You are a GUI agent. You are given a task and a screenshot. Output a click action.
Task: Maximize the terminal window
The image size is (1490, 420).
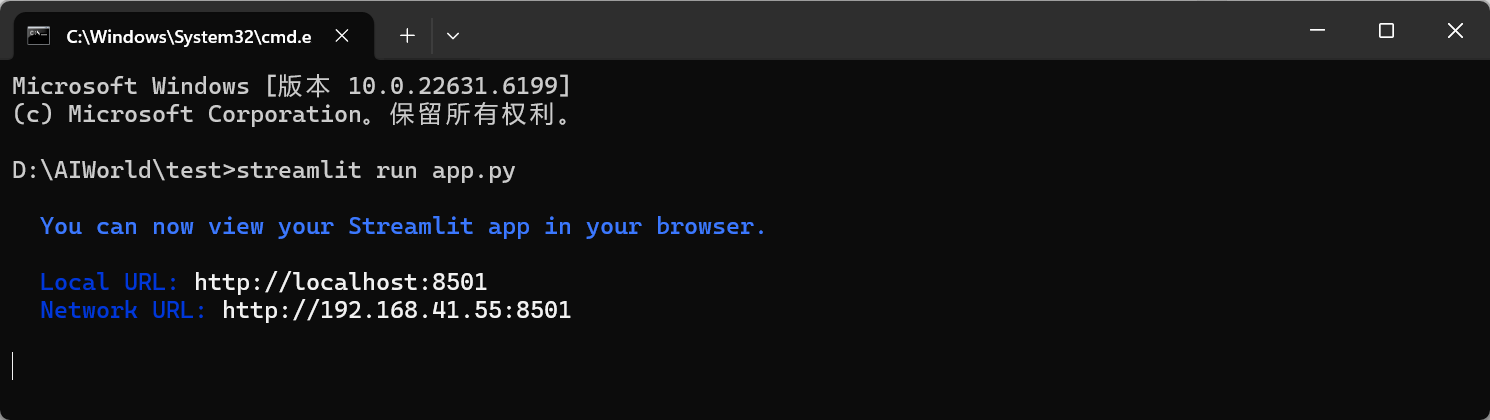pyautogui.click(x=1386, y=31)
